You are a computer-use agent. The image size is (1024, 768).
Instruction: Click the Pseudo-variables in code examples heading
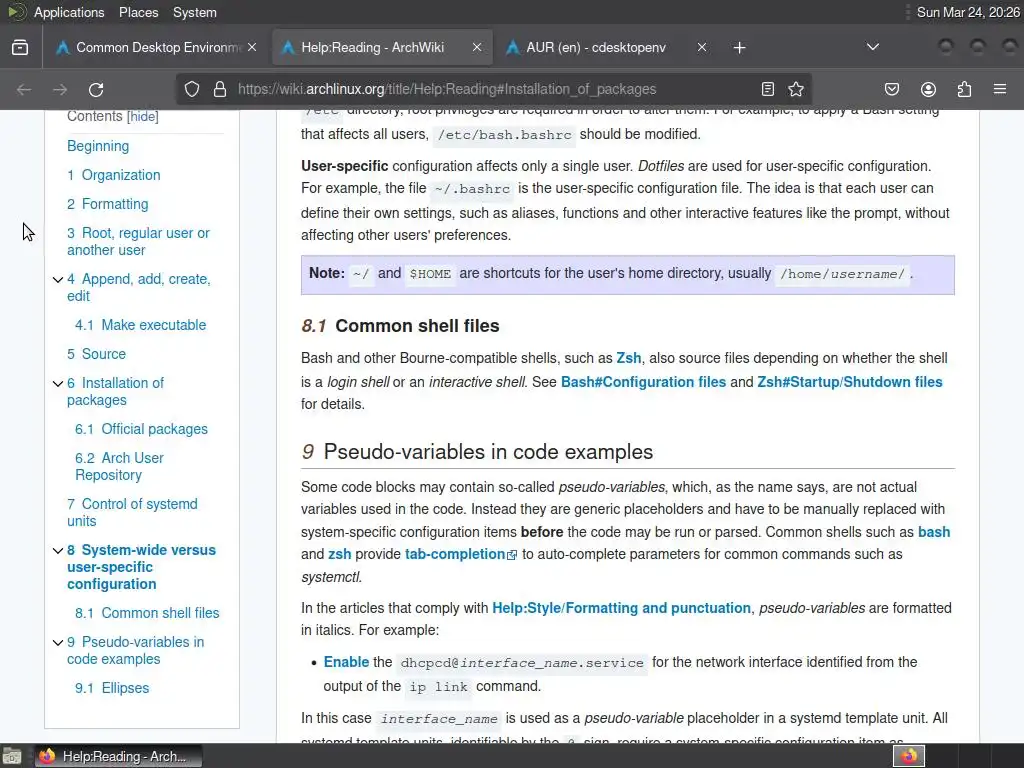(477, 452)
